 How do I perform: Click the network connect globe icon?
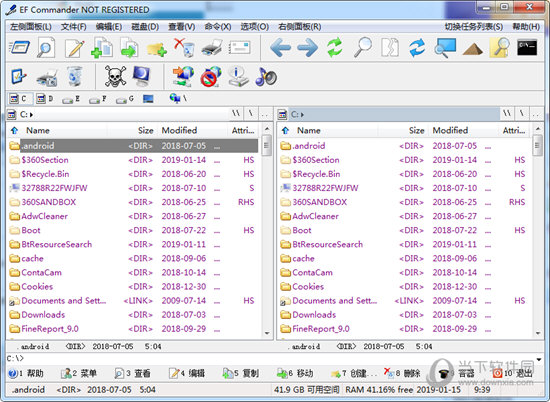click(183, 76)
